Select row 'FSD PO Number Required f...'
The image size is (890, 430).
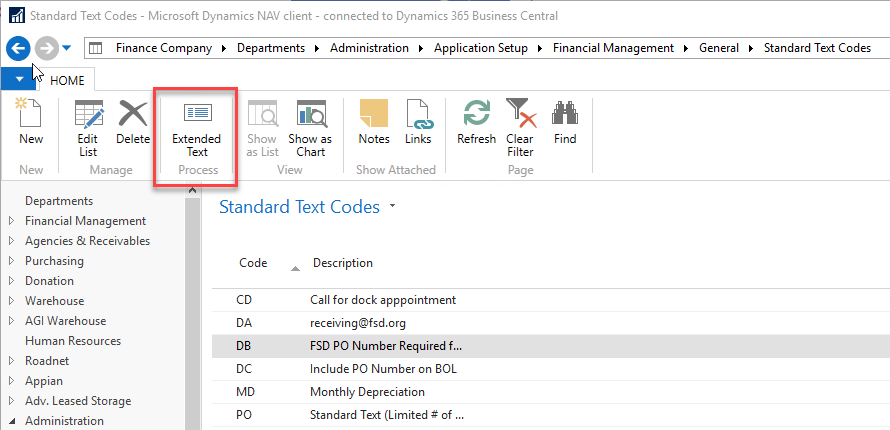coord(551,346)
